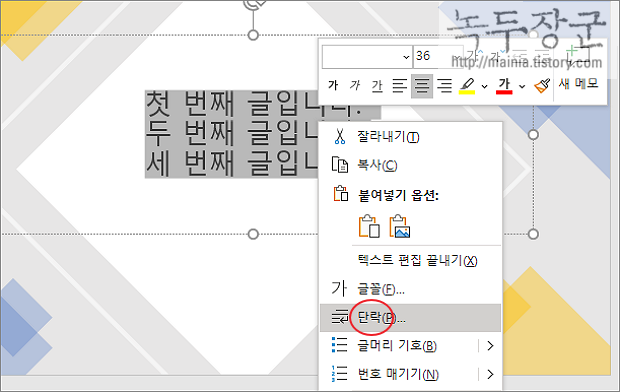Click the text line starting 두 번째
Viewport: 620px width, 392px height.
pos(231,133)
